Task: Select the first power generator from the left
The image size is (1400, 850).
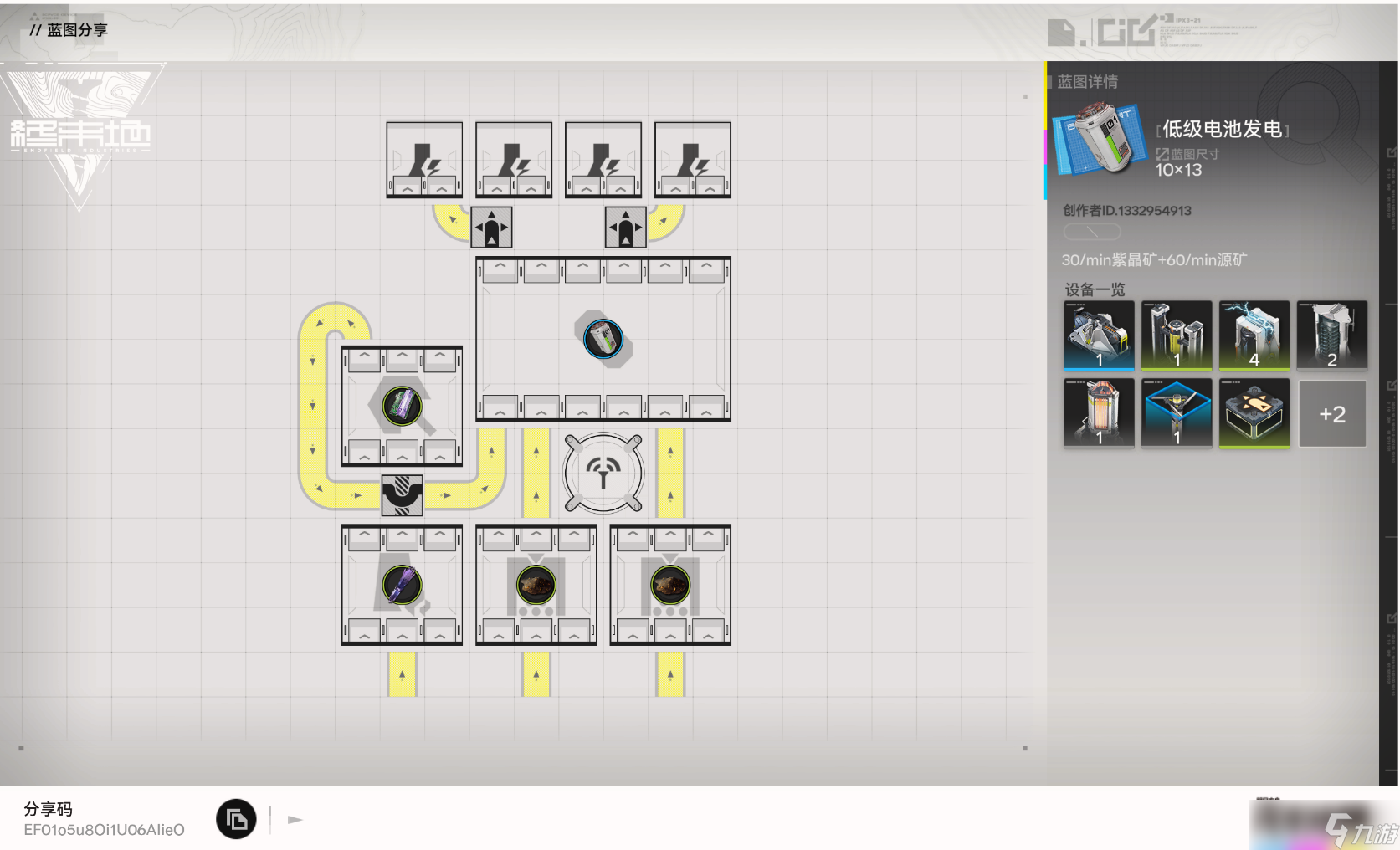Action: (x=424, y=160)
